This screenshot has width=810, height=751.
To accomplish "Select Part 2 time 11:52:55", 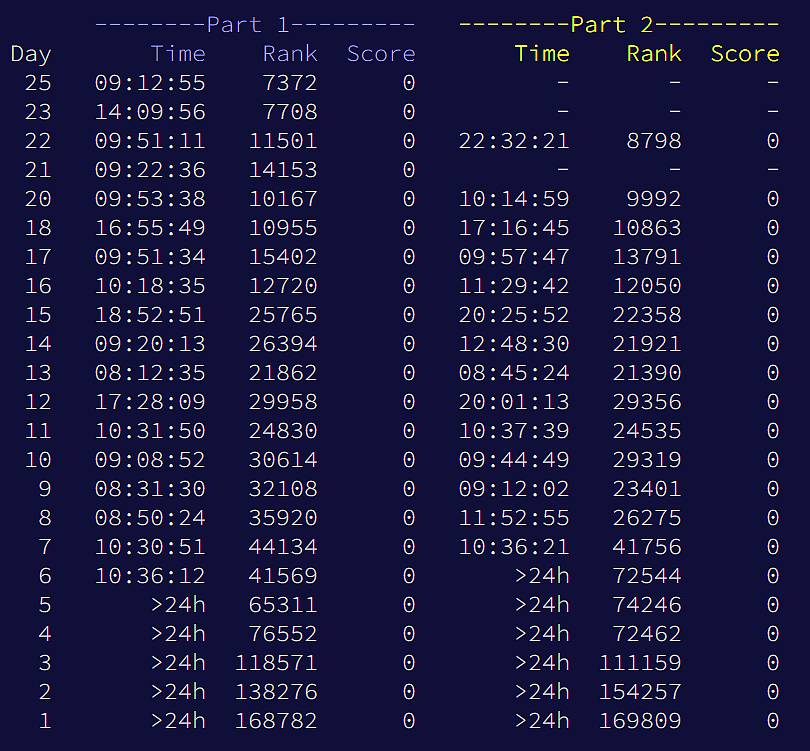I will click(x=514, y=518).
